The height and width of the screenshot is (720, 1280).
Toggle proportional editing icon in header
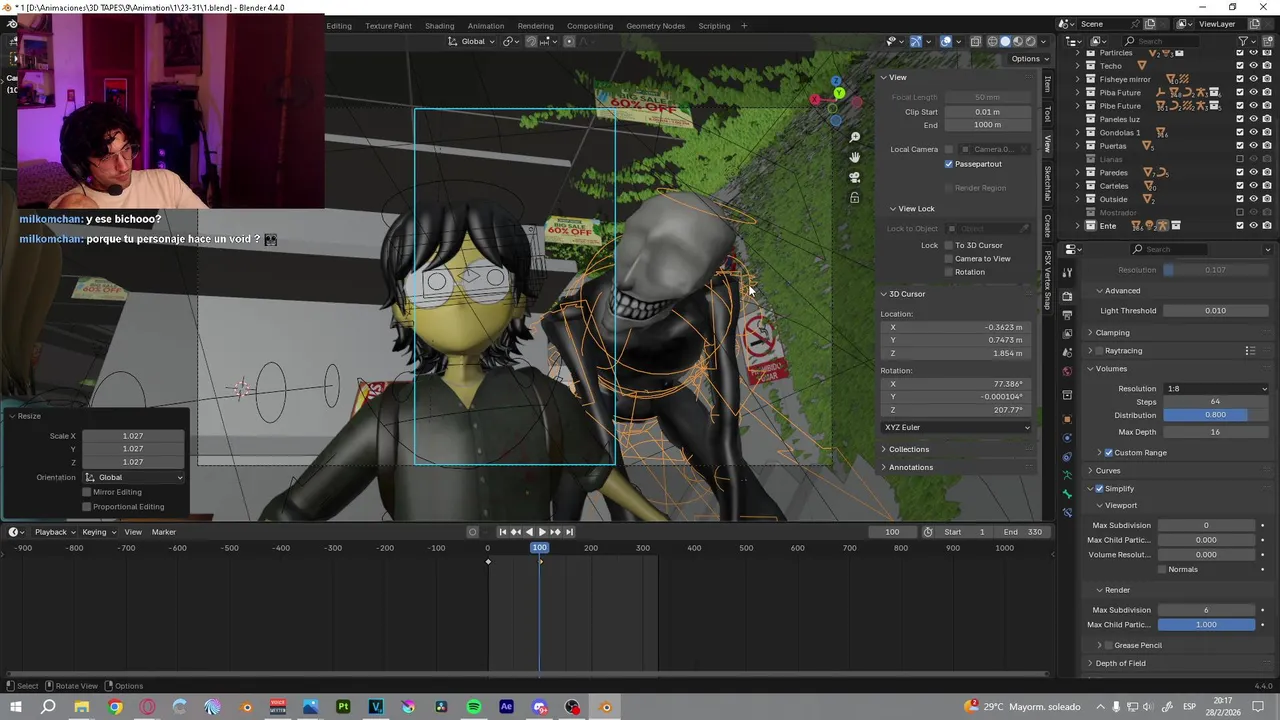coord(569,42)
